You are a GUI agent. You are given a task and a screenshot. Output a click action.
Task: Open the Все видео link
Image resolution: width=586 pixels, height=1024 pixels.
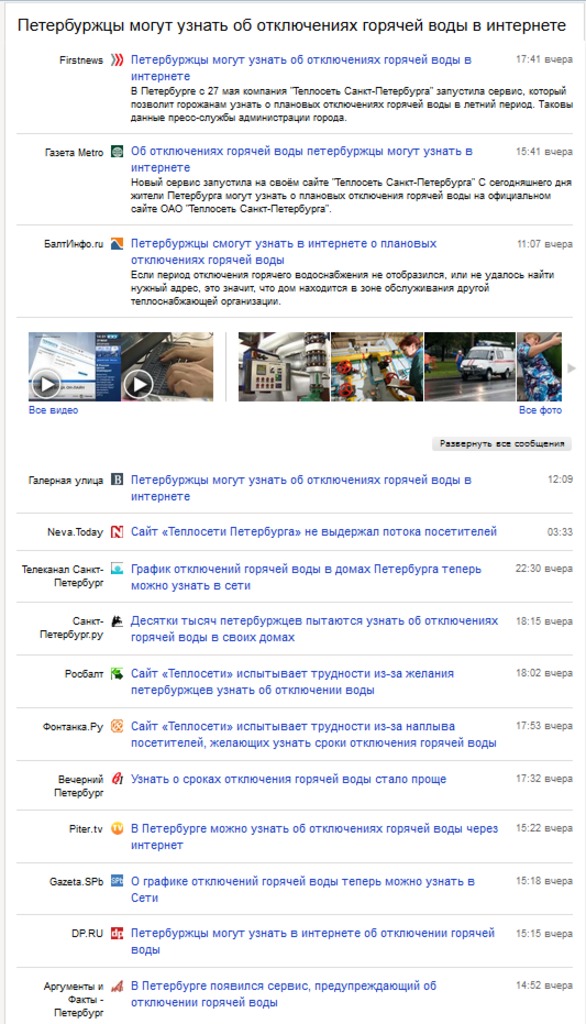pyautogui.click(x=53, y=410)
